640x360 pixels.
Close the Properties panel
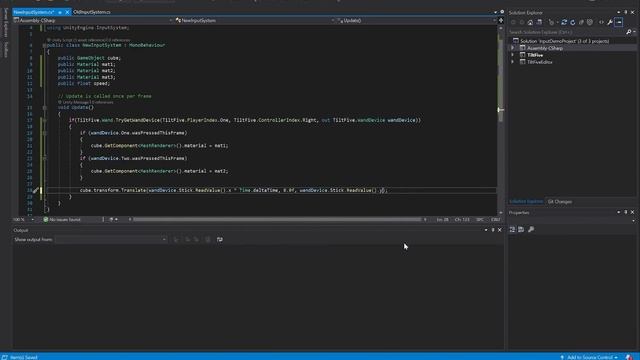coord(633,212)
